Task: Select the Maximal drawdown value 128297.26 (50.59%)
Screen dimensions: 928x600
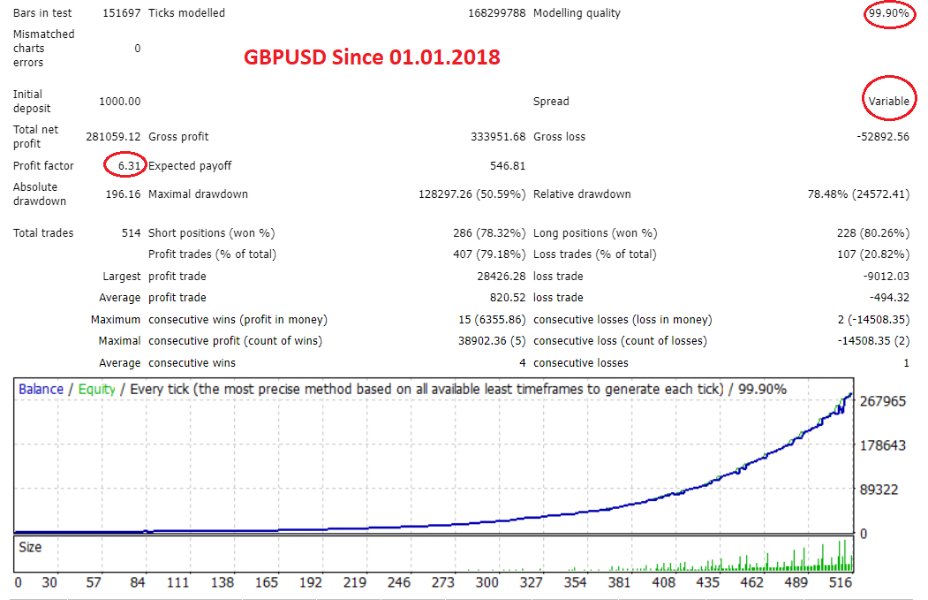Action: pyautogui.click(x=472, y=194)
